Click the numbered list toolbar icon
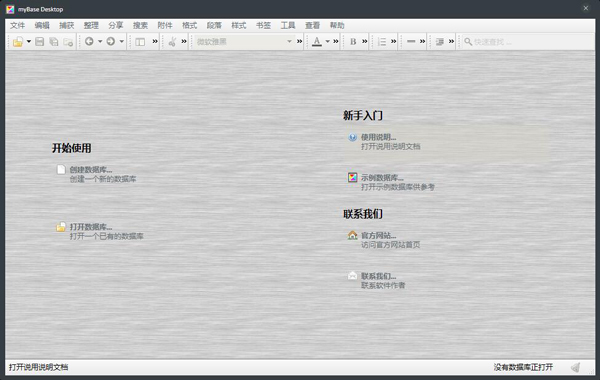 [x=382, y=41]
